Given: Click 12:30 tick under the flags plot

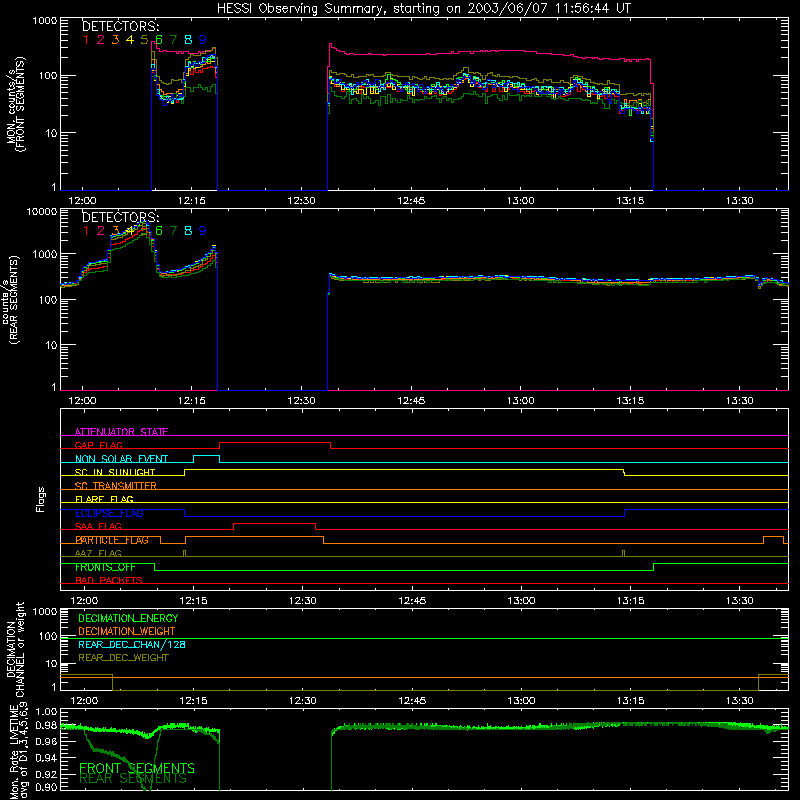Looking at the screenshot, I should tap(303, 601).
